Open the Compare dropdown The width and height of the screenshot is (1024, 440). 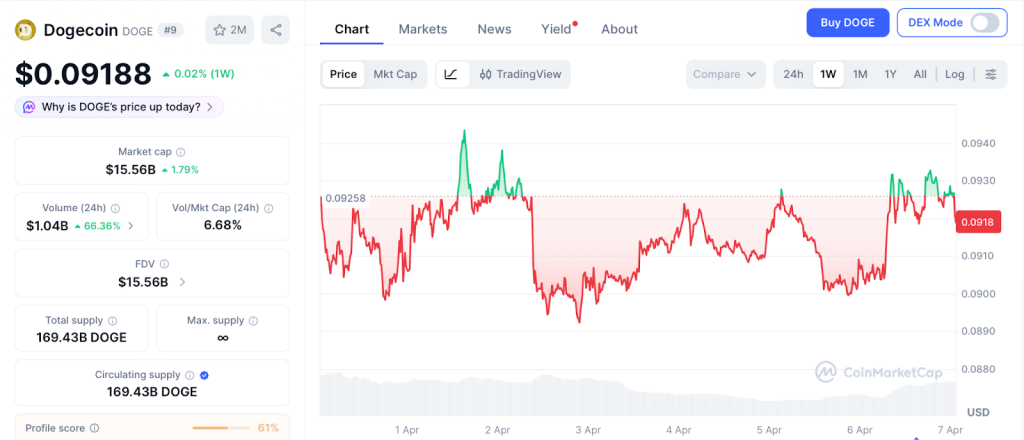(726, 74)
